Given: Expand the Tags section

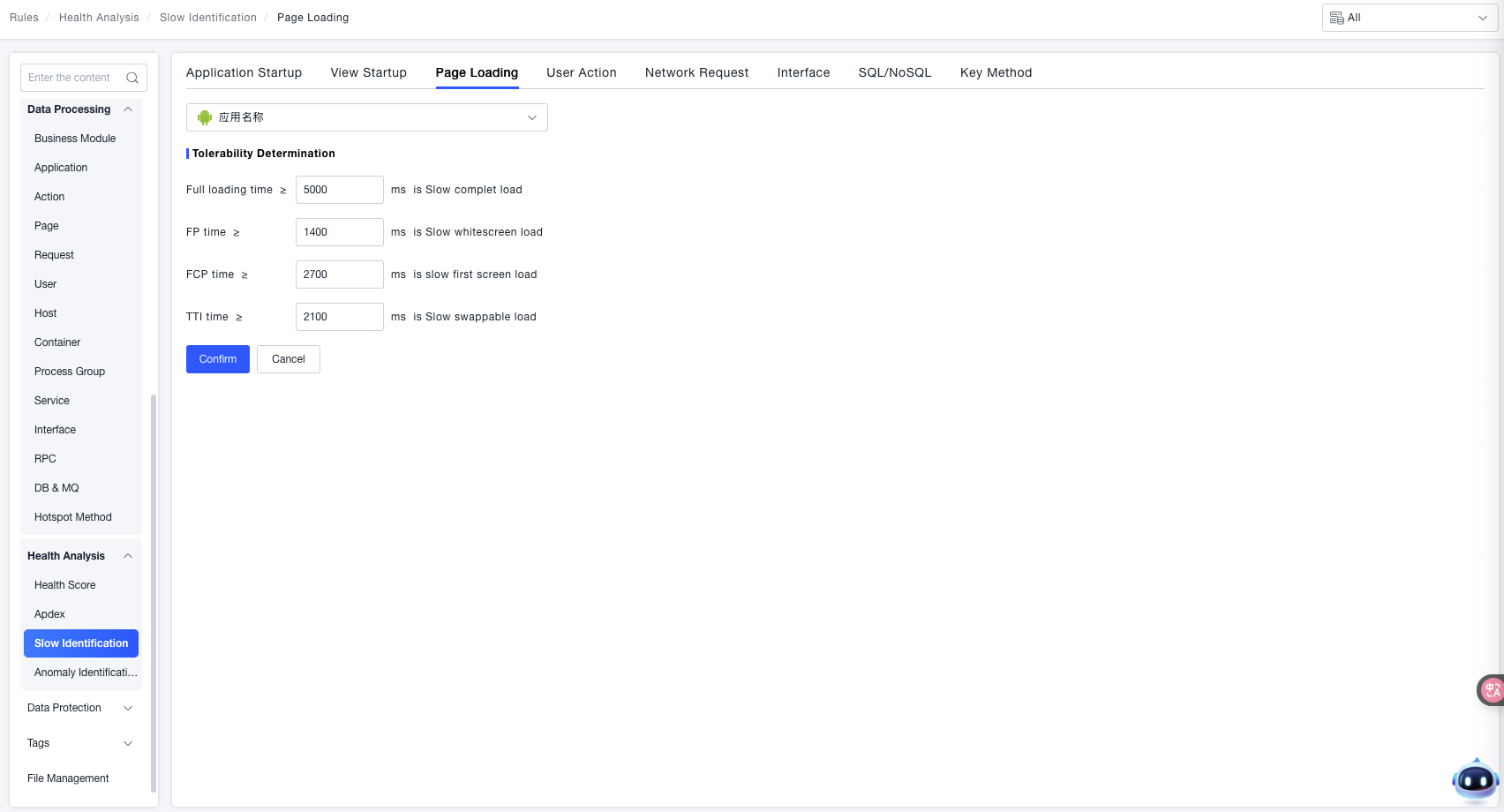Looking at the screenshot, I should pos(128,743).
